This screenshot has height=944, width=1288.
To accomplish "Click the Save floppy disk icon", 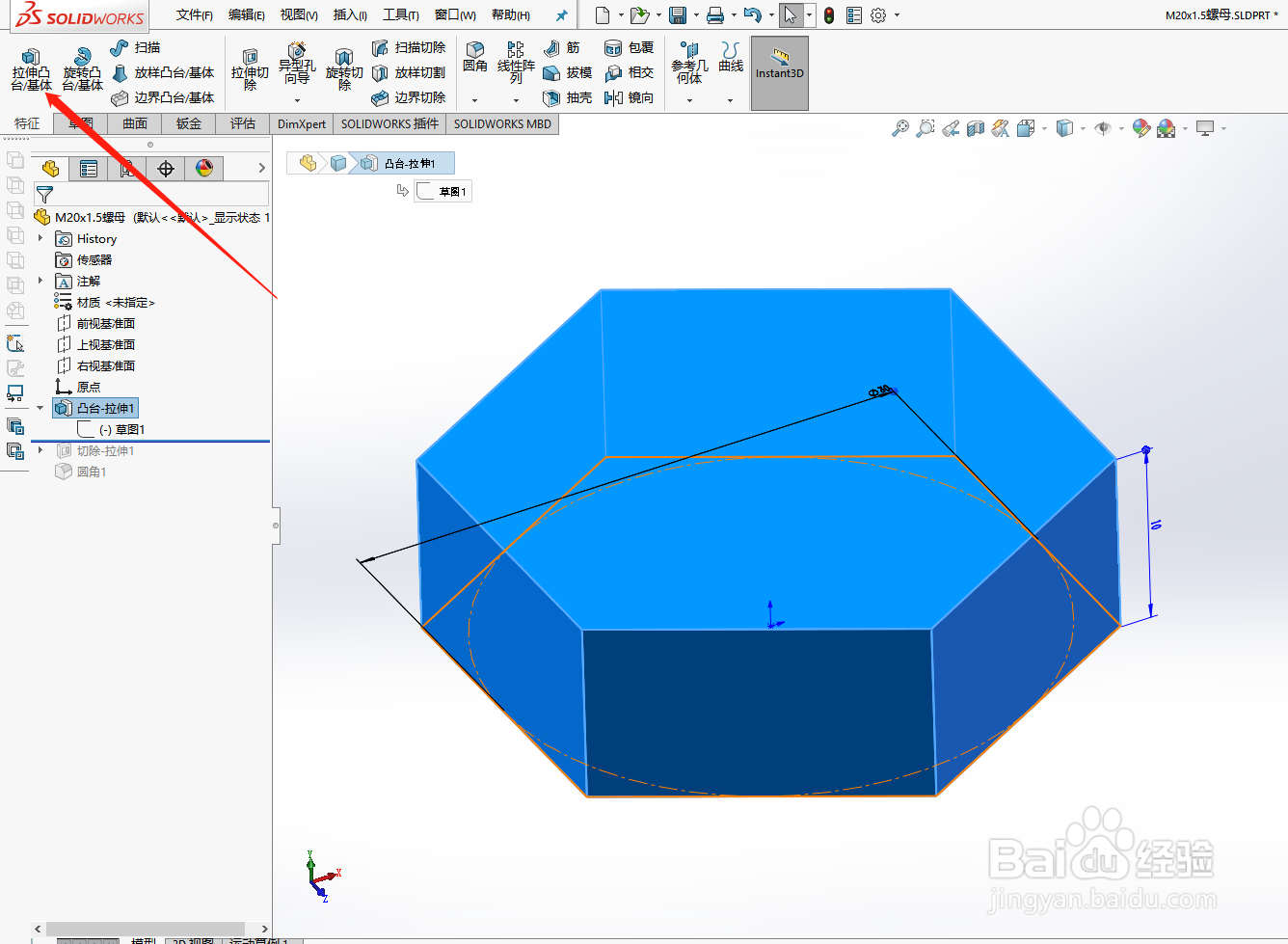I will pos(678,15).
